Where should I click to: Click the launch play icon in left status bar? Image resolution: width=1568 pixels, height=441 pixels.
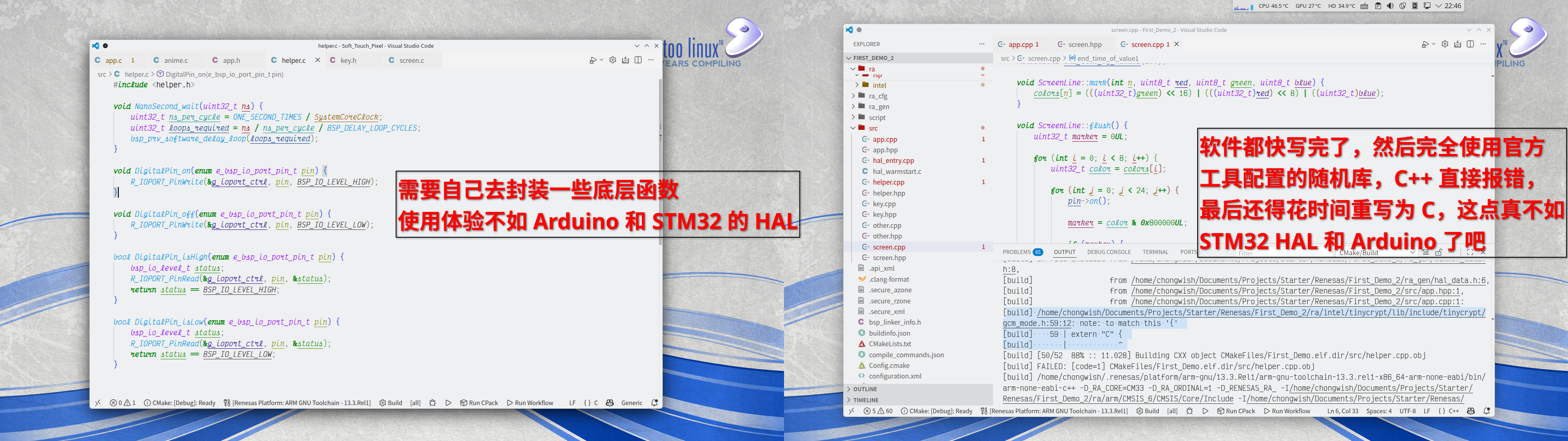448,403
